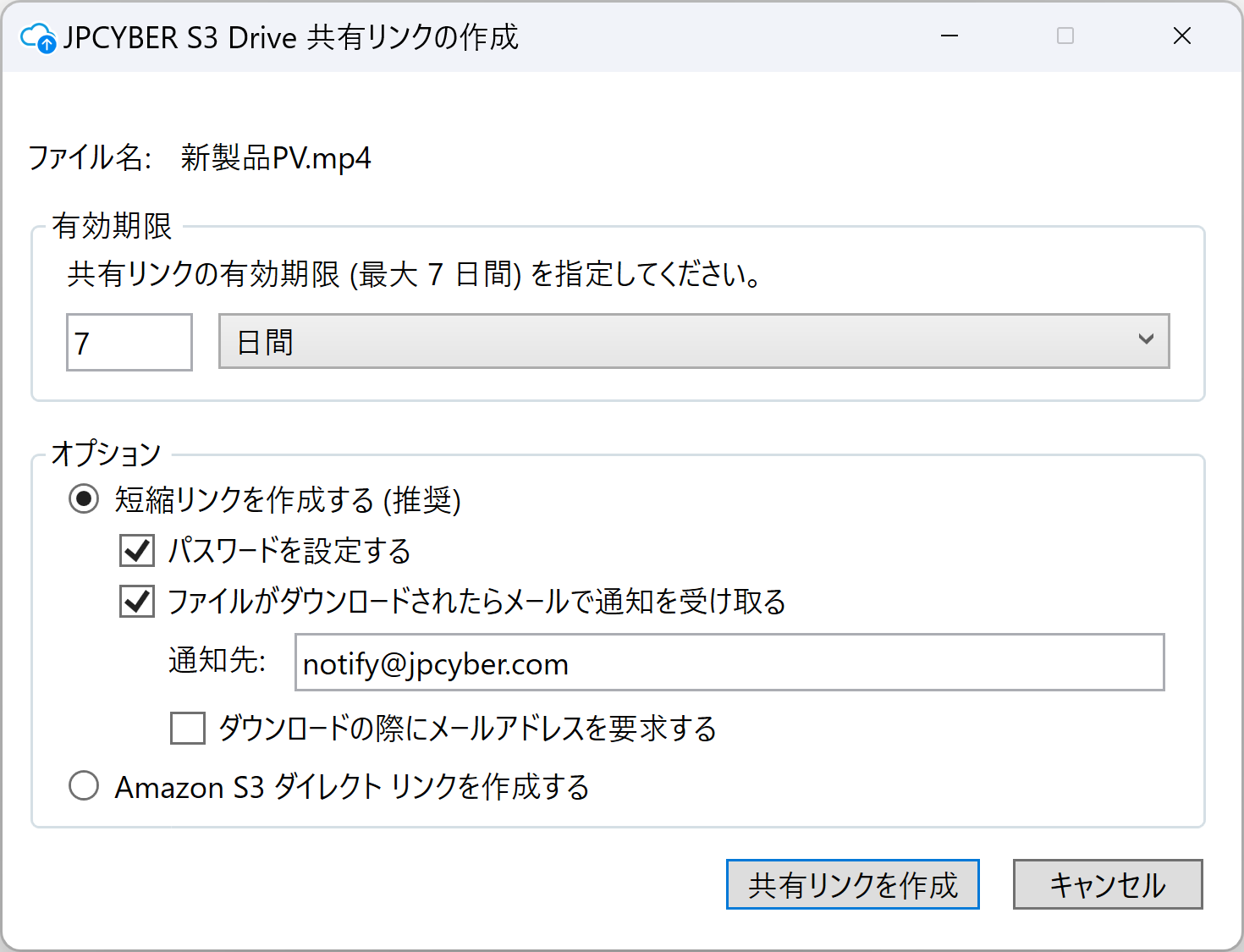Toggle ファイルがダウンロードされたらメールで通知を受け取る checkbox
The height and width of the screenshot is (952, 1244).
tap(137, 602)
